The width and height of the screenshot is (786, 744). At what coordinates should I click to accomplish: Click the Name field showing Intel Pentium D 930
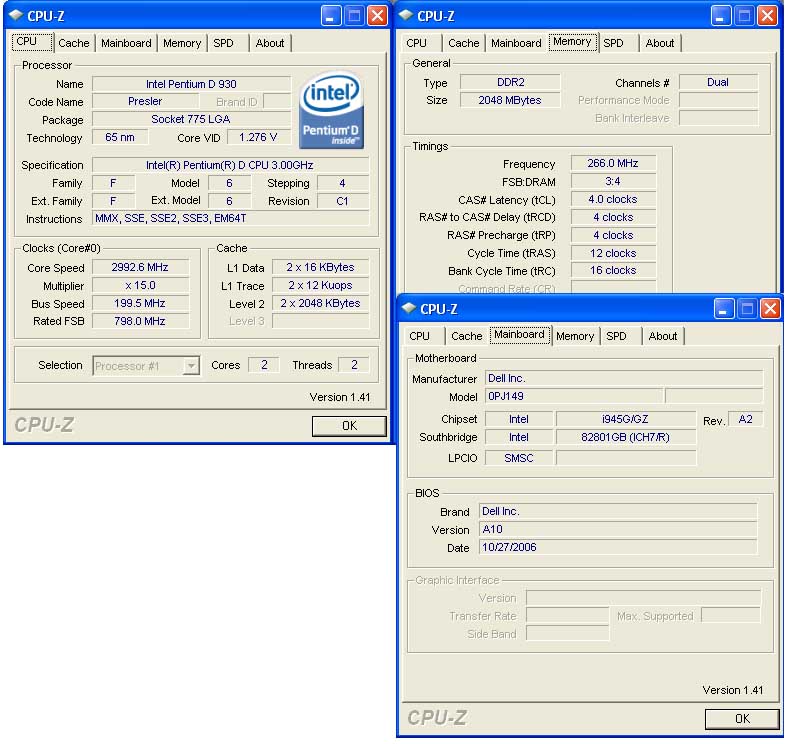pyautogui.click(x=191, y=84)
